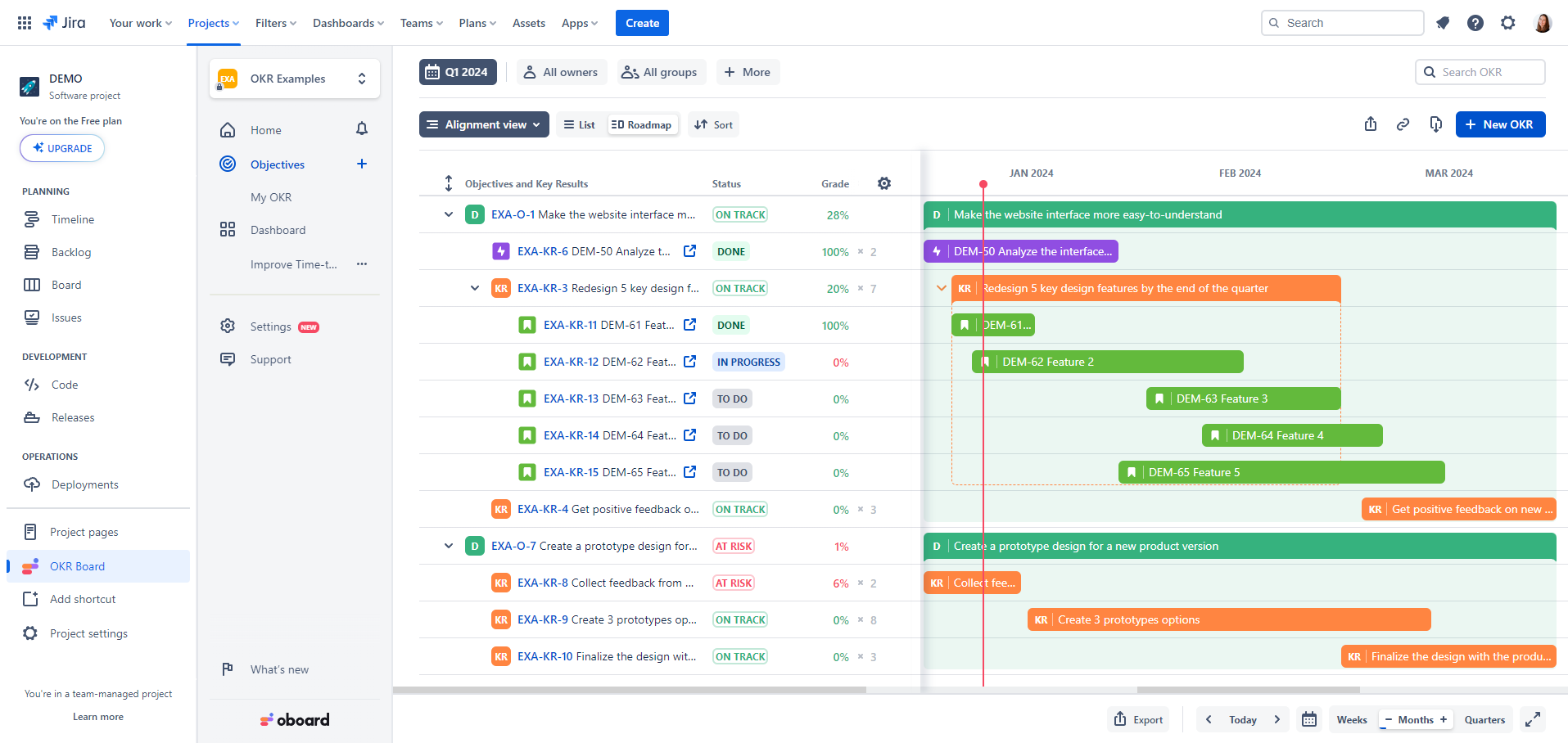Open the Filters menu

pyautogui.click(x=276, y=23)
